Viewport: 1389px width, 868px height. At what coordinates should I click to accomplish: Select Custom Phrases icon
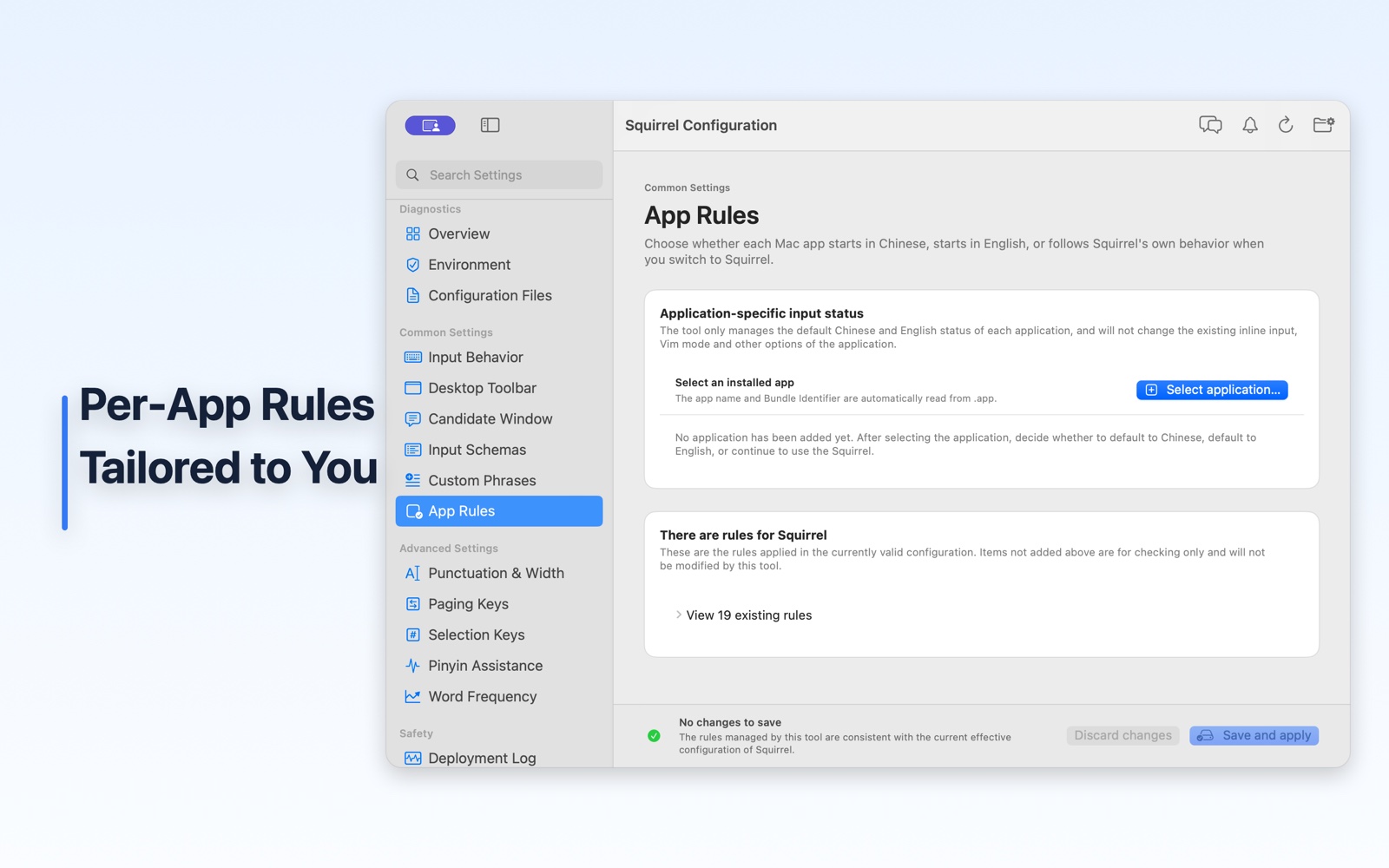[412, 481]
